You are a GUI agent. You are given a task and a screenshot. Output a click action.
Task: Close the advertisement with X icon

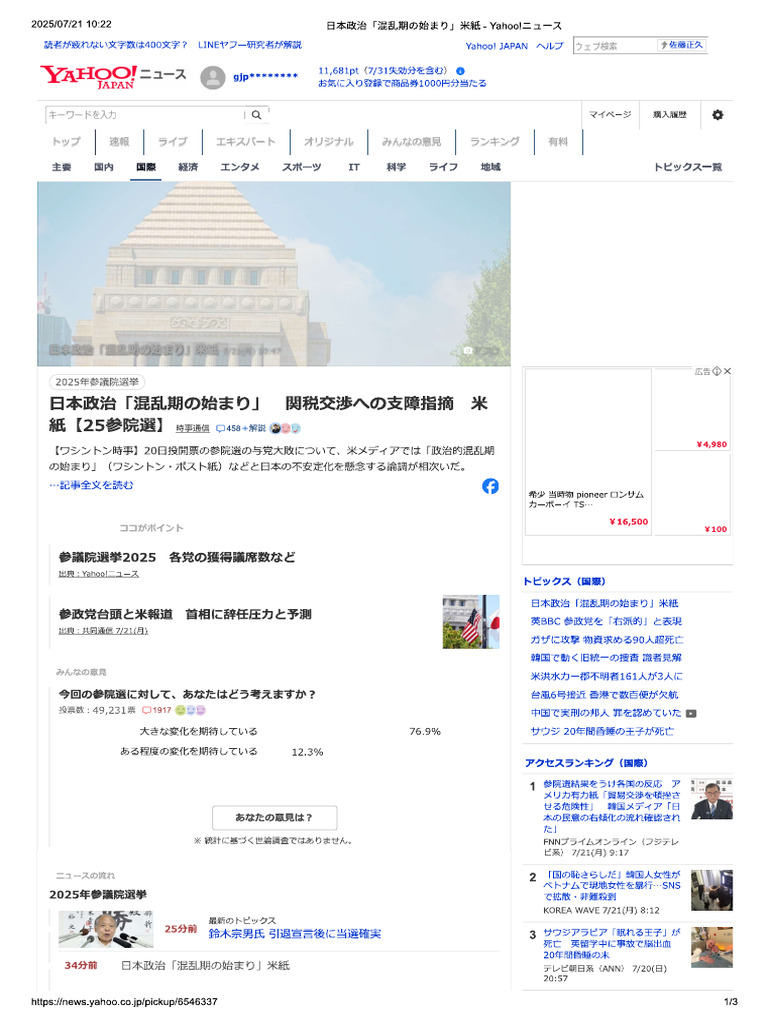coord(728,371)
